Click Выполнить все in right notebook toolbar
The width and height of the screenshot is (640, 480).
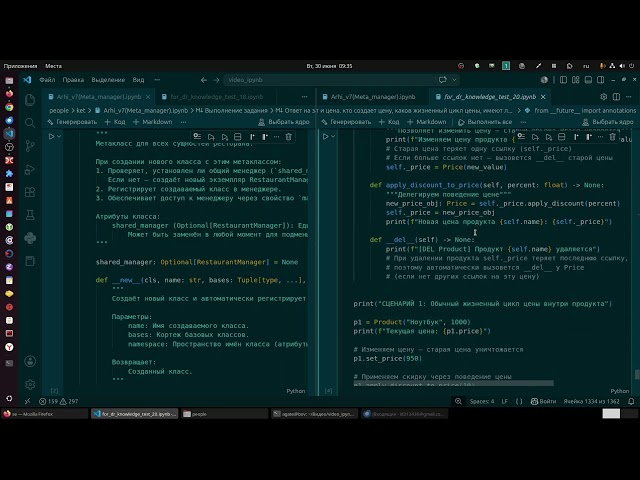coord(485,122)
